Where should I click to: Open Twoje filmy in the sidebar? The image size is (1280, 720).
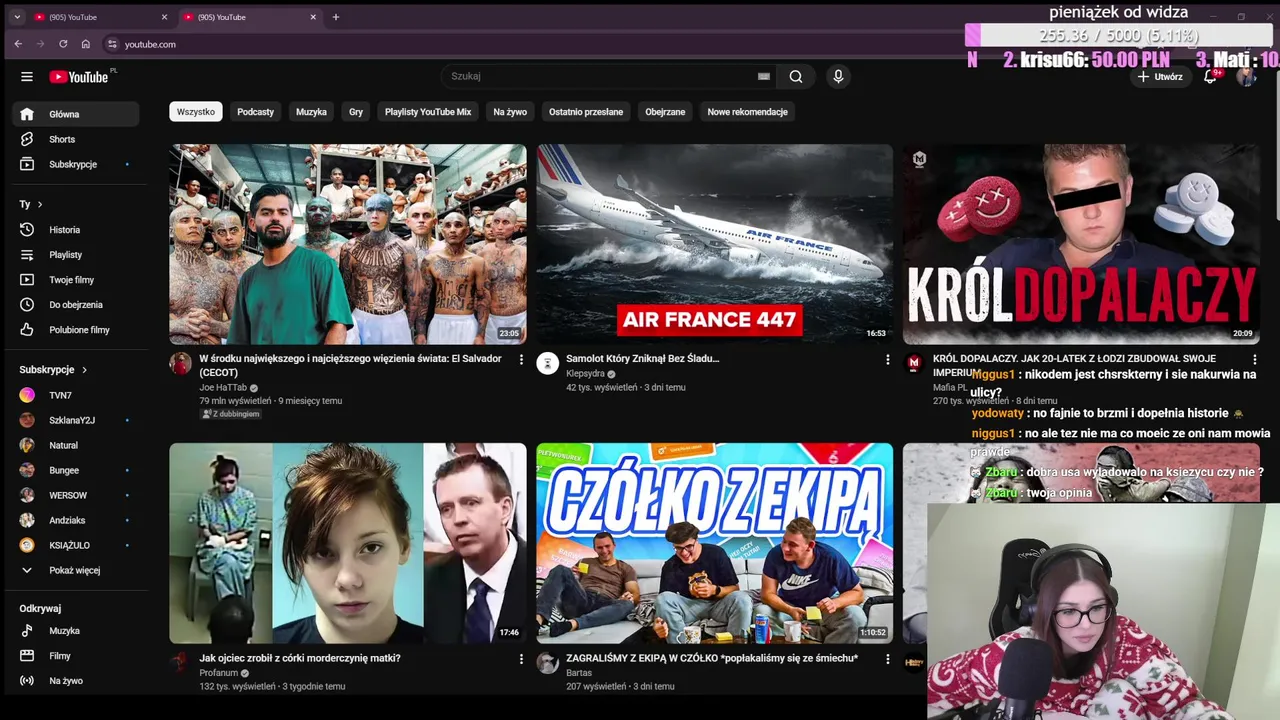coord(76,280)
